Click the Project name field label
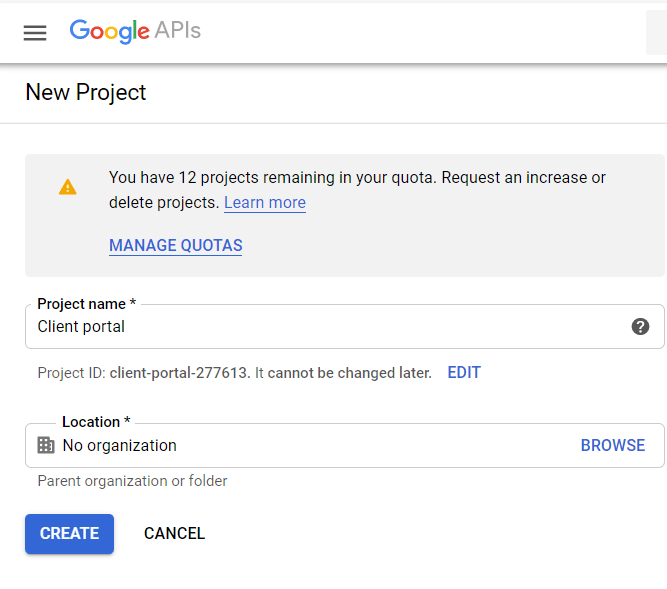Image resolution: width=667 pixels, height=589 pixels. click(x=86, y=304)
